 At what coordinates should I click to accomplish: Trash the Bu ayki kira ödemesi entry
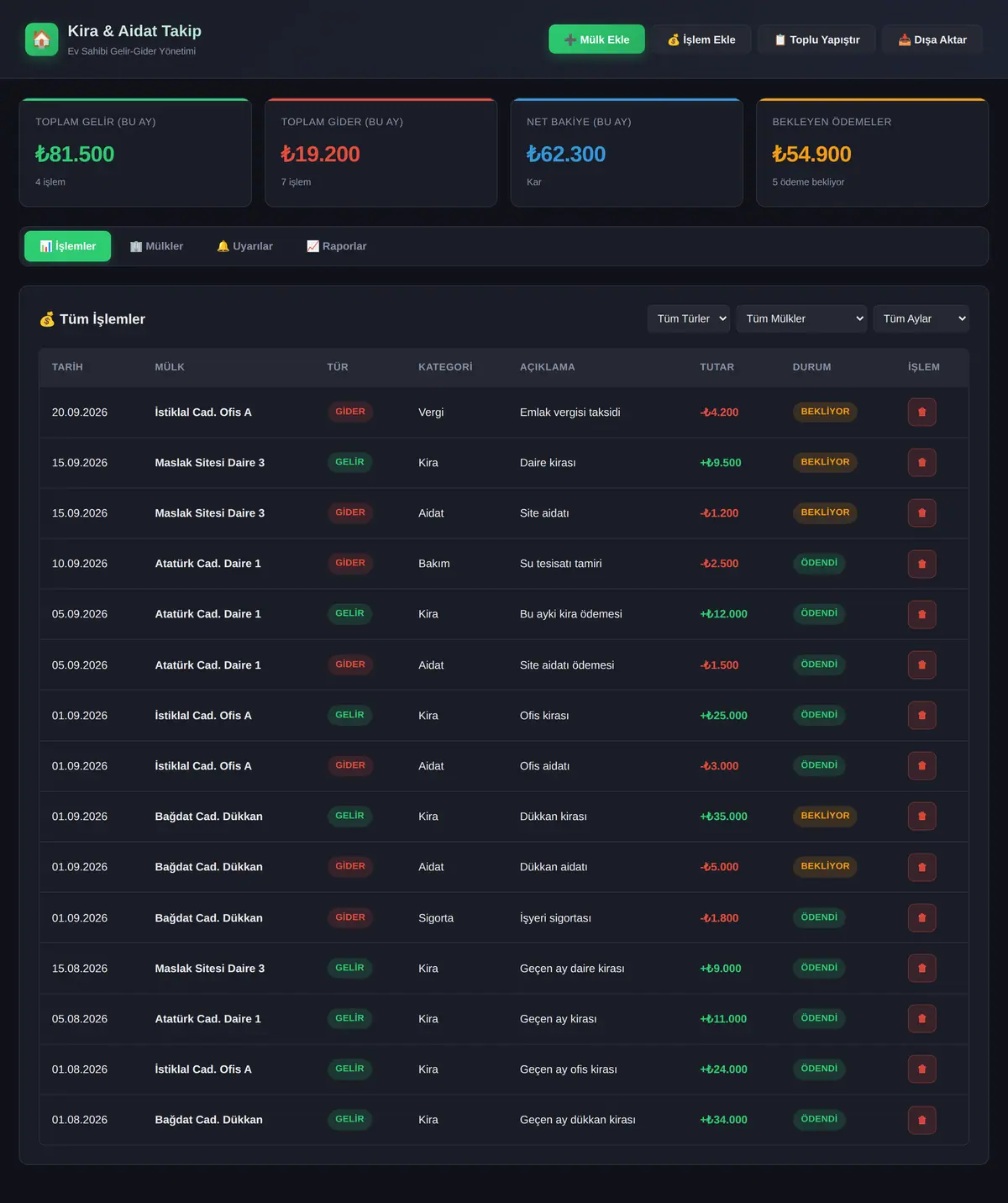pos(921,614)
